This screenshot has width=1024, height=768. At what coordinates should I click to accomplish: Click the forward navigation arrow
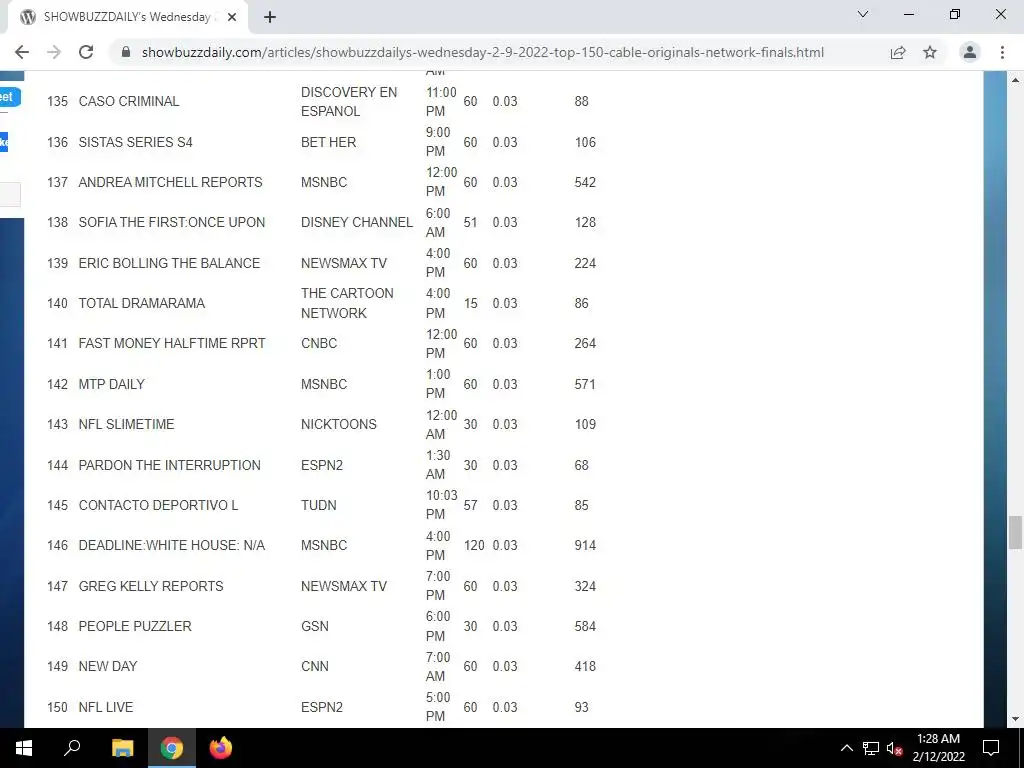pyautogui.click(x=54, y=52)
